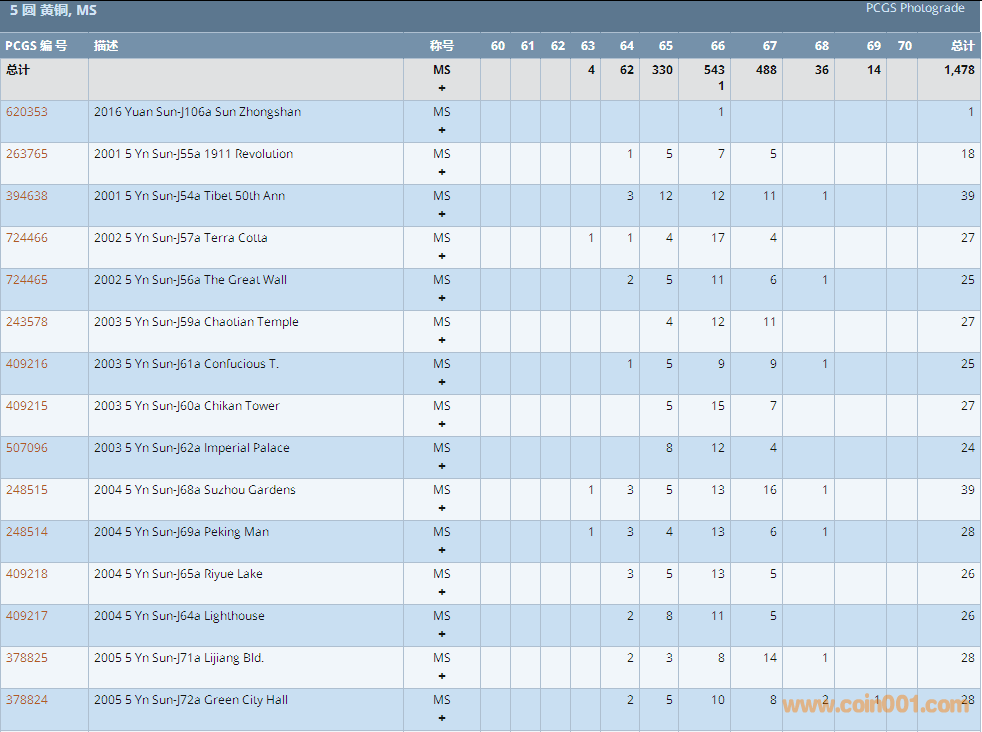Expand the plus sign in the 总计 row
The height and width of the screenshot is (732, 982).
point(442,88)
